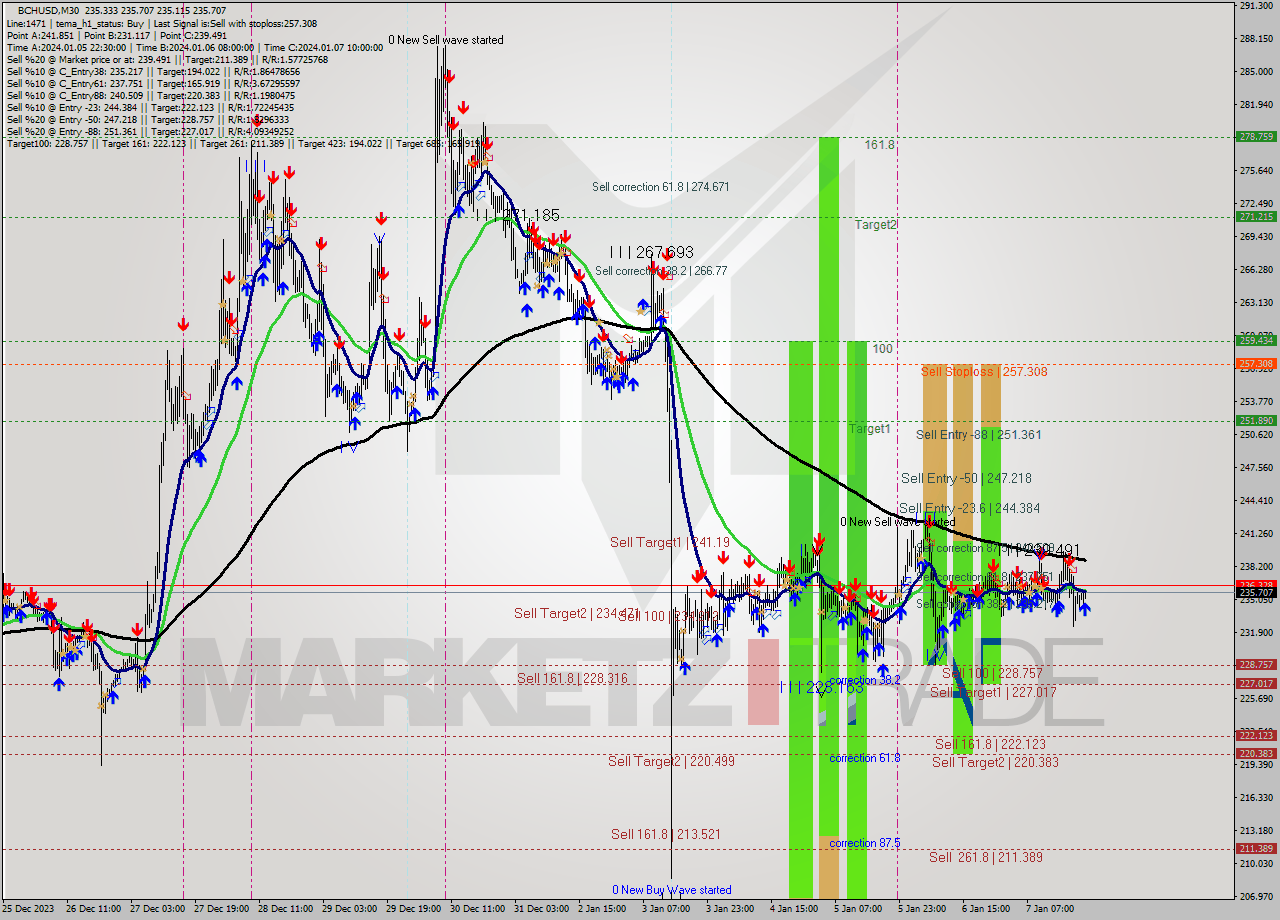The height and width of the screenshot is (920, 1280).
Task: Click the '100' level label beside green bar
Action: click(882, 349)
